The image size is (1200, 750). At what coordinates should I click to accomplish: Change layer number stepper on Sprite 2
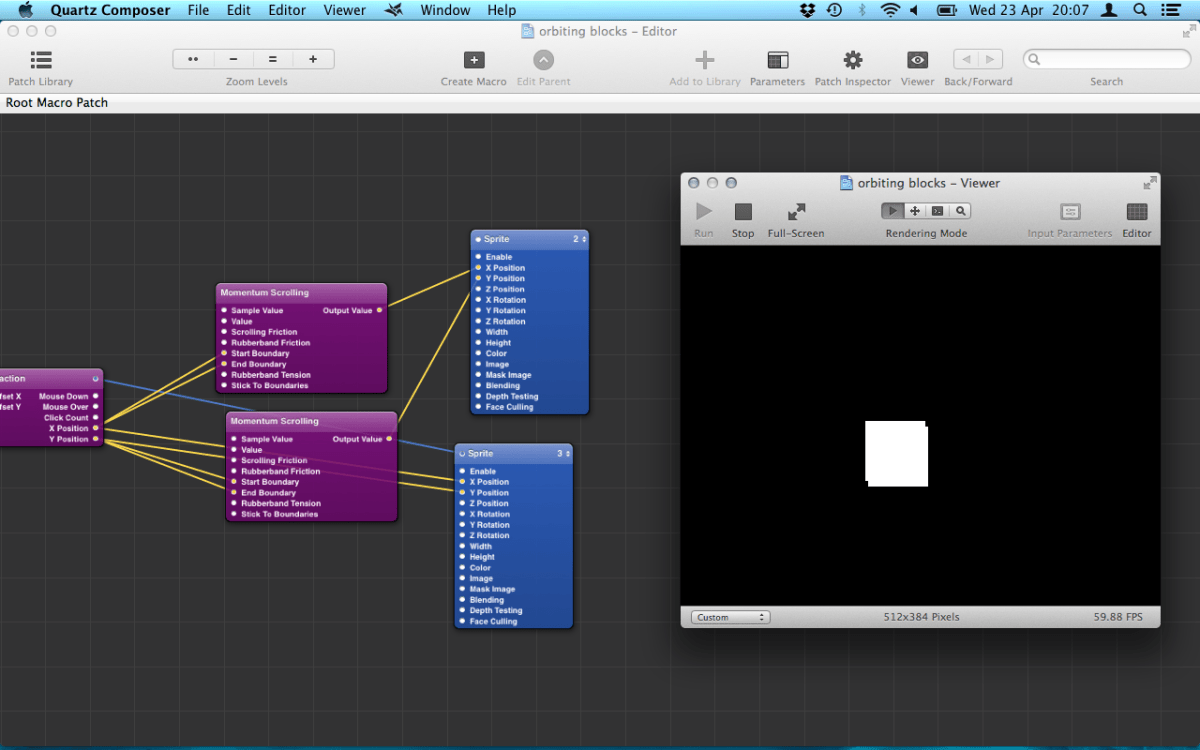(x=584, y=240)
